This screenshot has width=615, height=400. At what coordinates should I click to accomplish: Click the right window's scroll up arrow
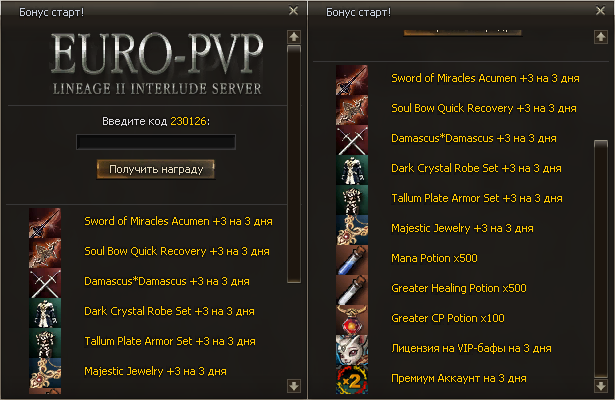(601, 37)
